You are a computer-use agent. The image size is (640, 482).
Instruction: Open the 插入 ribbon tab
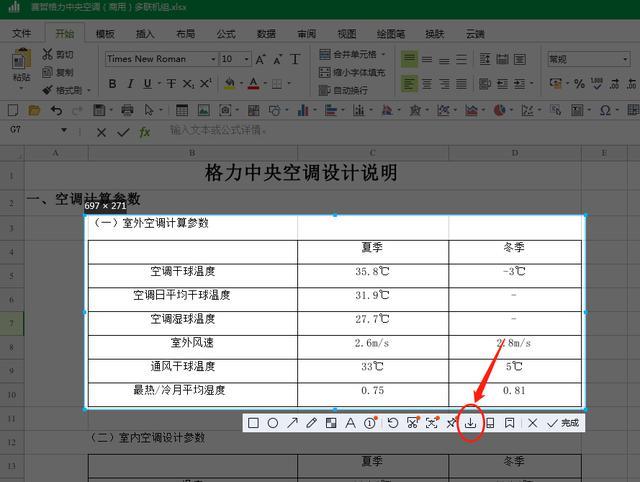(x=145, y=33)
